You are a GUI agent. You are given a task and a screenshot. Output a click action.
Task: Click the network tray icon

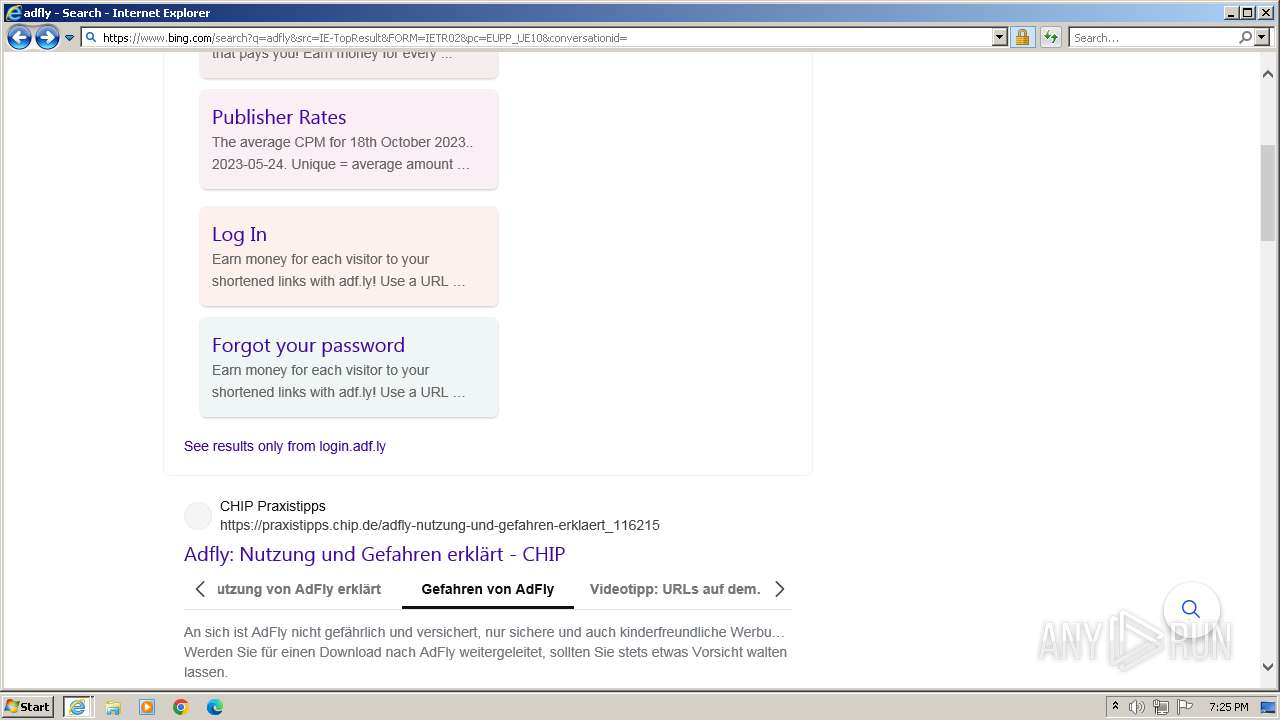(x=1161, y=707)
